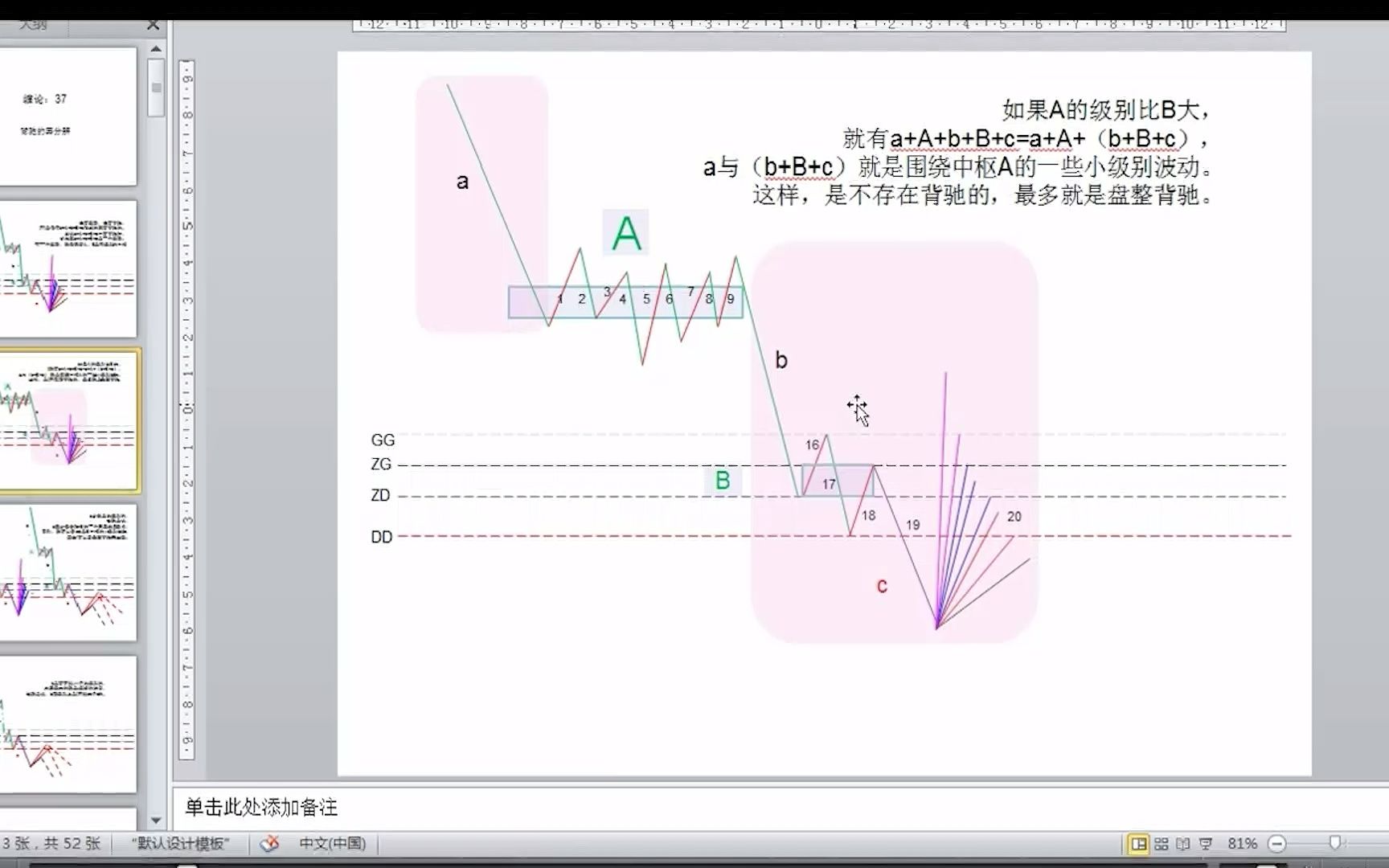Click the ZG level label
This screenshot has height=868, width=1389.
click(x=381, y=464)
